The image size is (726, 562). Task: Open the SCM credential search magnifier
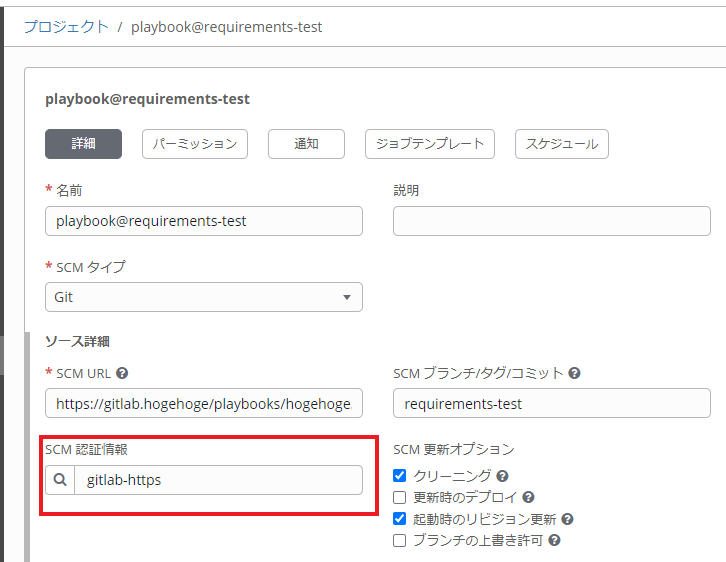click(60, 480)
